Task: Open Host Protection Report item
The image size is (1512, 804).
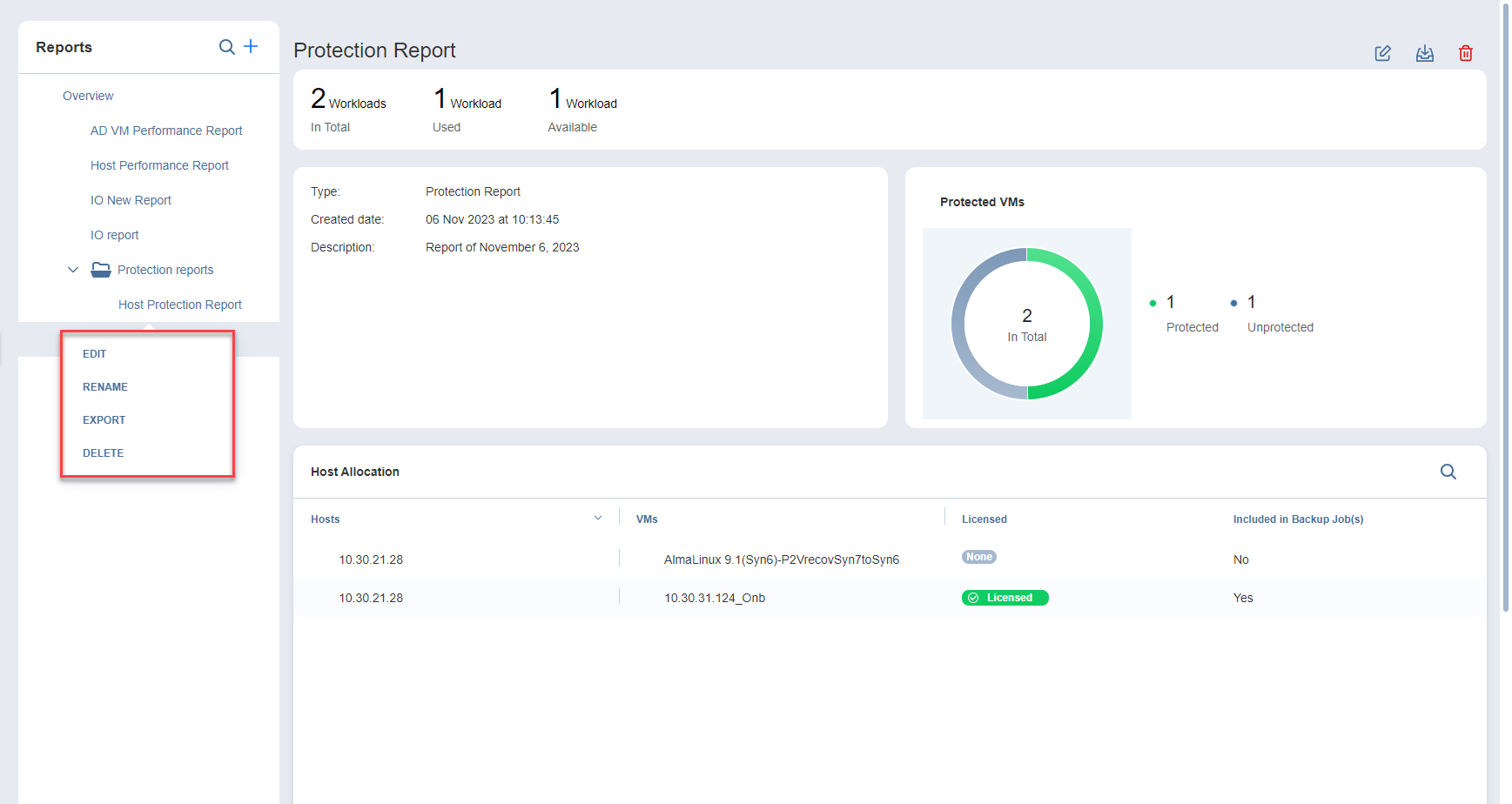Action: 180,305
